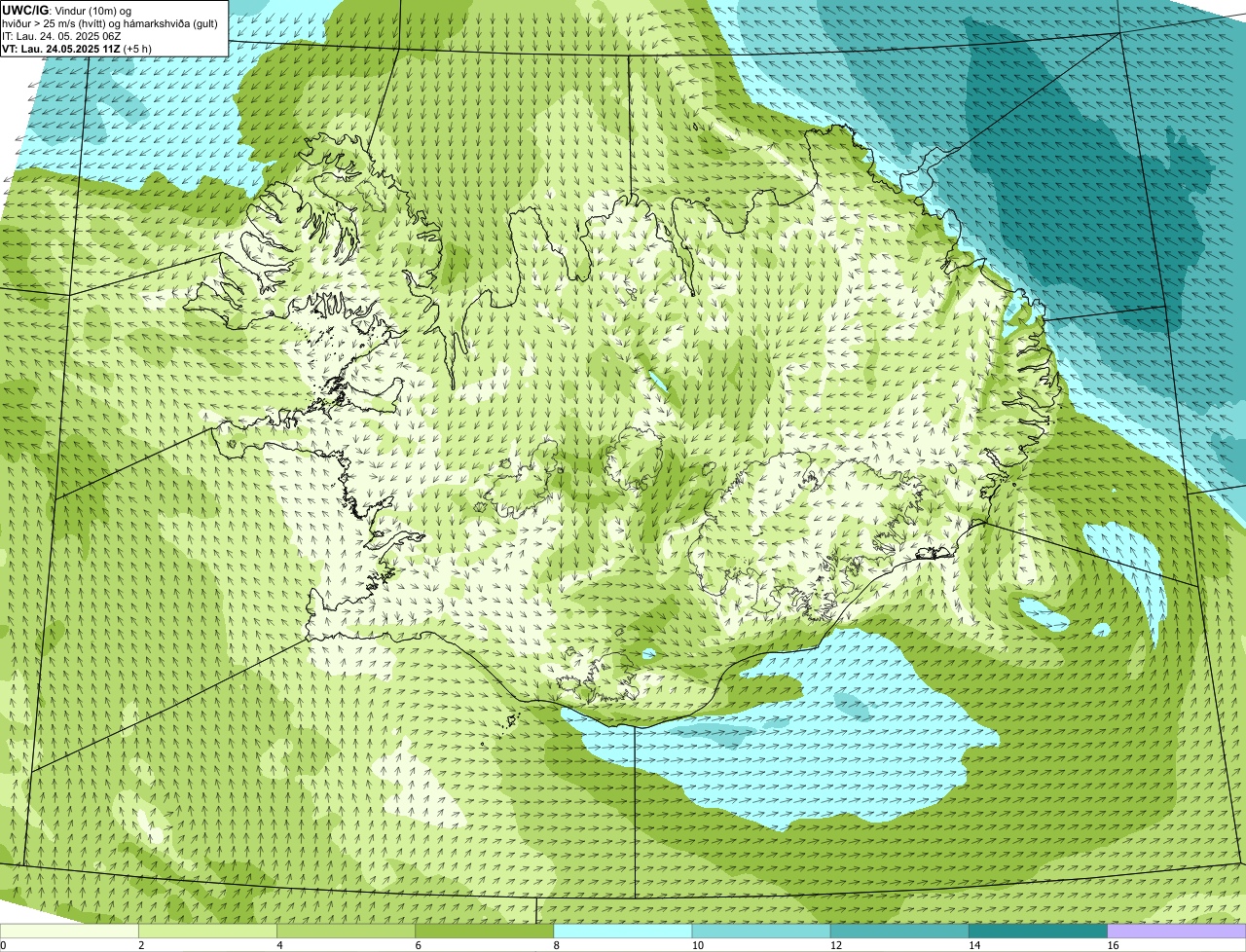Click the 12–14 m/s teal legend segment
The height and width of the screenshot is (952, 1246).
click(x=899, y=932)
